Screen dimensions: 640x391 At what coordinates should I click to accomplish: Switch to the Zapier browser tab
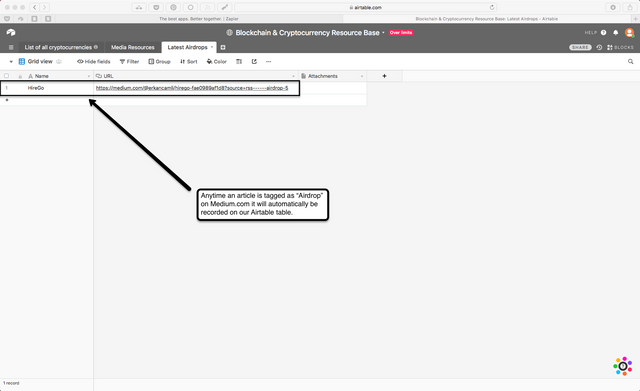199,19
